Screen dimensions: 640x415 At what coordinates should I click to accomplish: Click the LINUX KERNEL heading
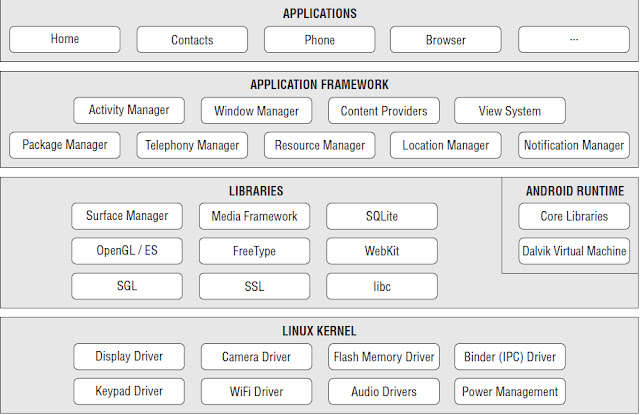pyautogui.click(x=319, y=331)
